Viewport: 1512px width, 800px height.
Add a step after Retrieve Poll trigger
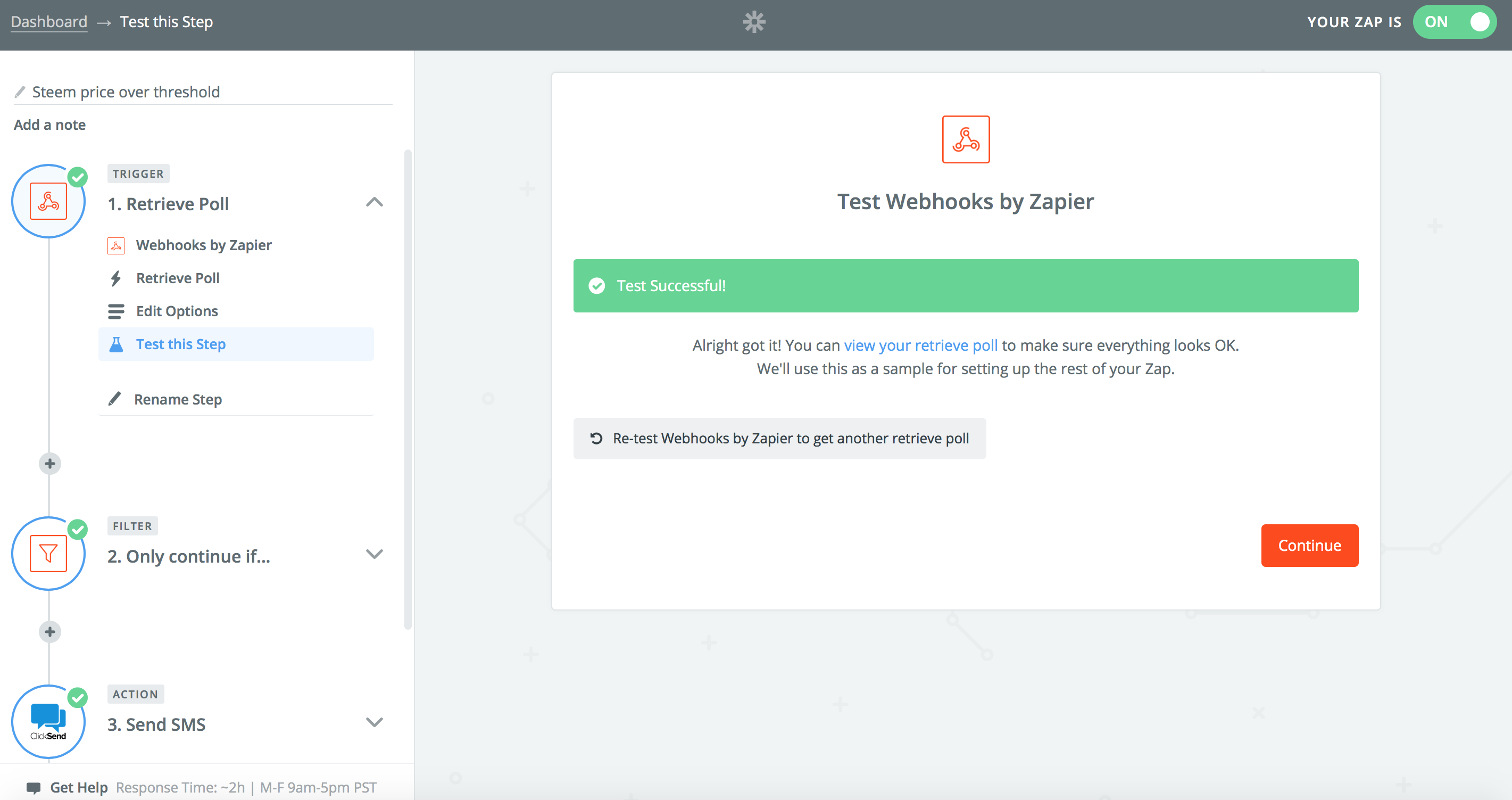[x=50, y=464]
